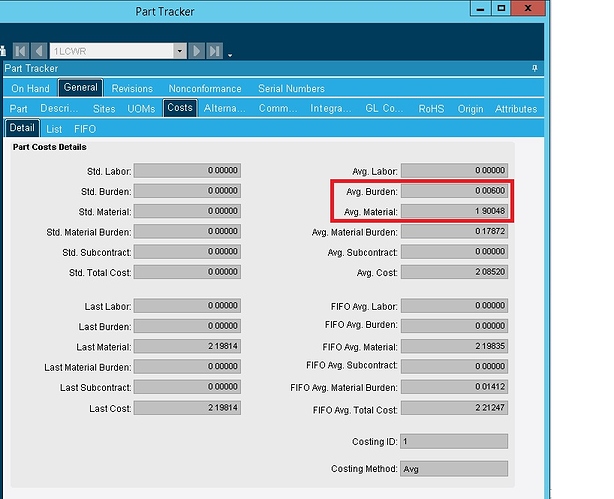Open the UOMs sub-tab
The width and height of the screenshot is (614, 499).
141,108
